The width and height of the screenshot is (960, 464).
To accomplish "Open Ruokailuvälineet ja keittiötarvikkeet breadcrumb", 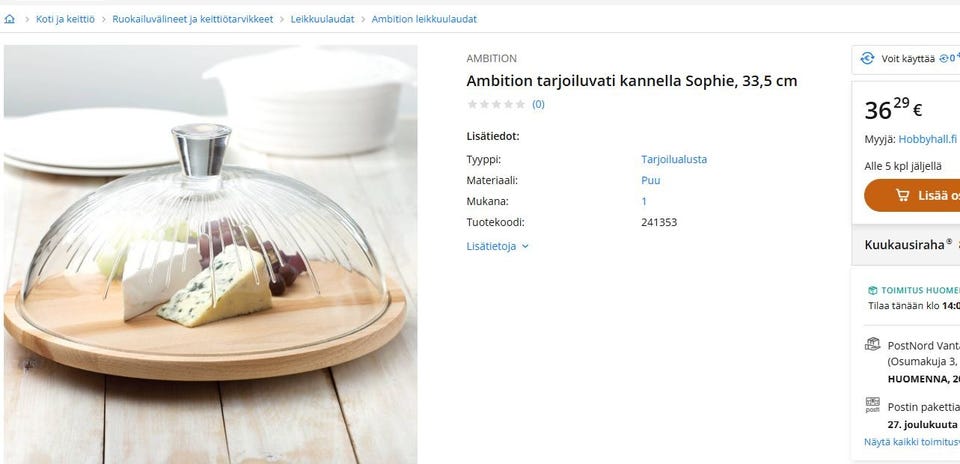I will (193, 19).
